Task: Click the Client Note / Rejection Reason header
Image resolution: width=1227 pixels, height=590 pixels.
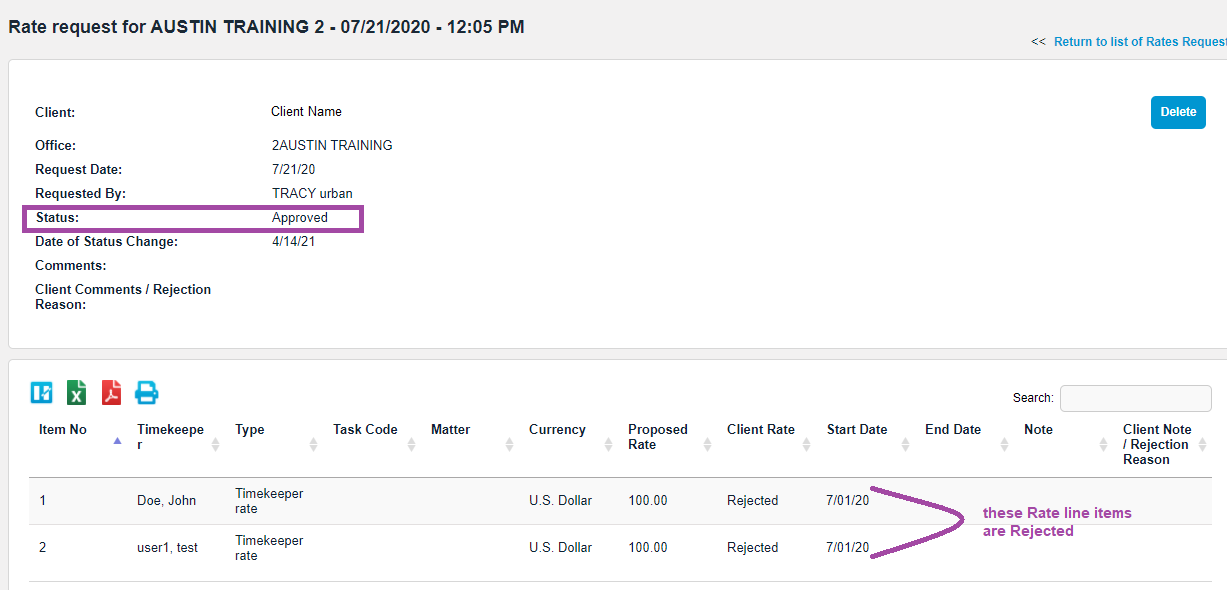Action: coord(1156,444)
